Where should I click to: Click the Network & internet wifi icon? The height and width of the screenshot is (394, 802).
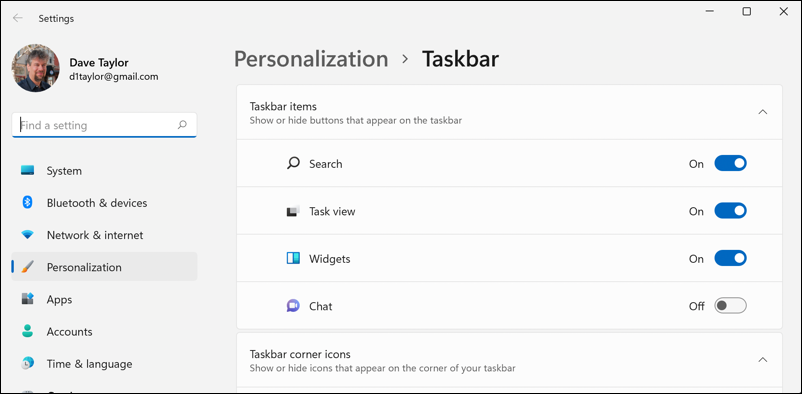28,235
